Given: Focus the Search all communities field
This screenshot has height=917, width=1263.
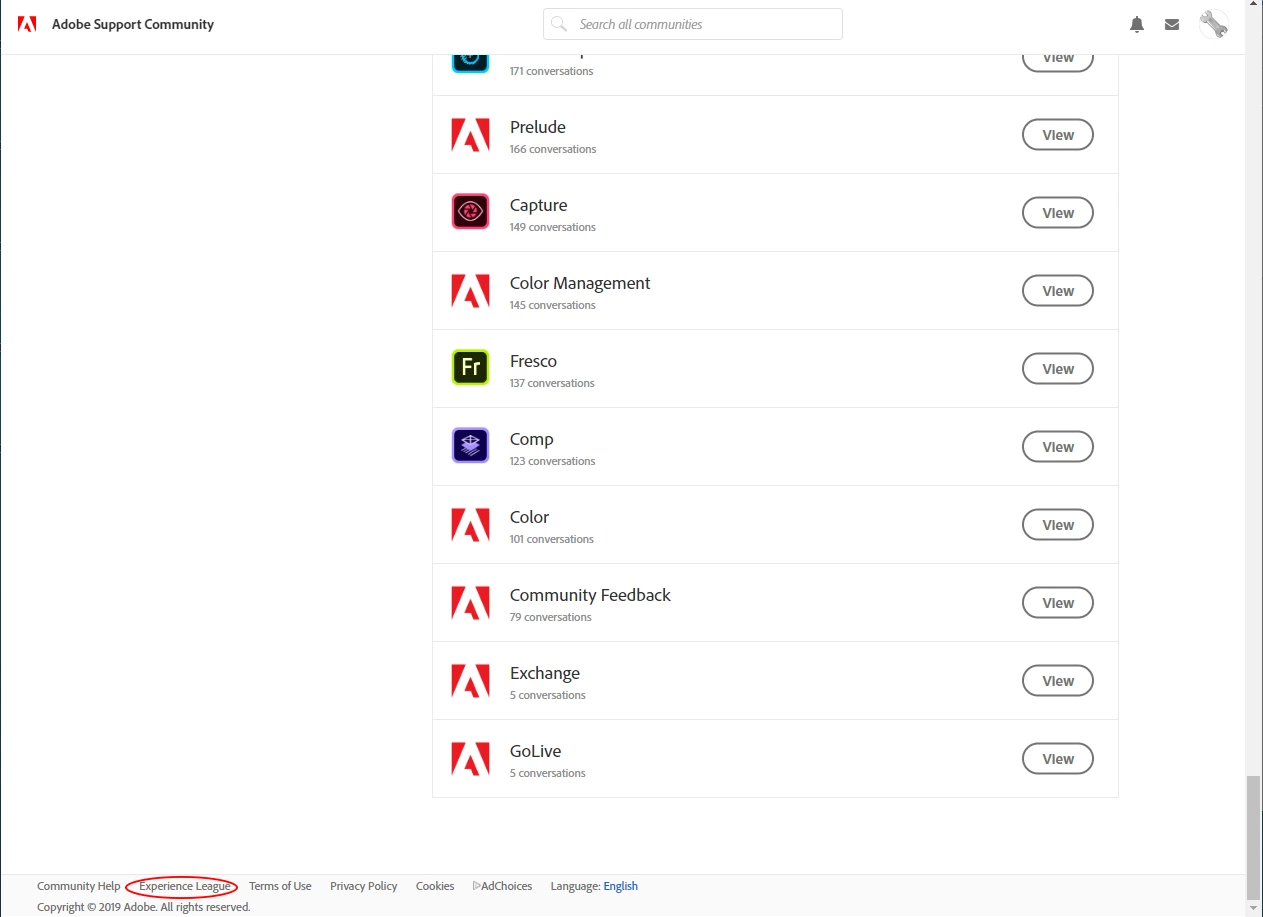Looking at the screenshot, I should [693, 24].
